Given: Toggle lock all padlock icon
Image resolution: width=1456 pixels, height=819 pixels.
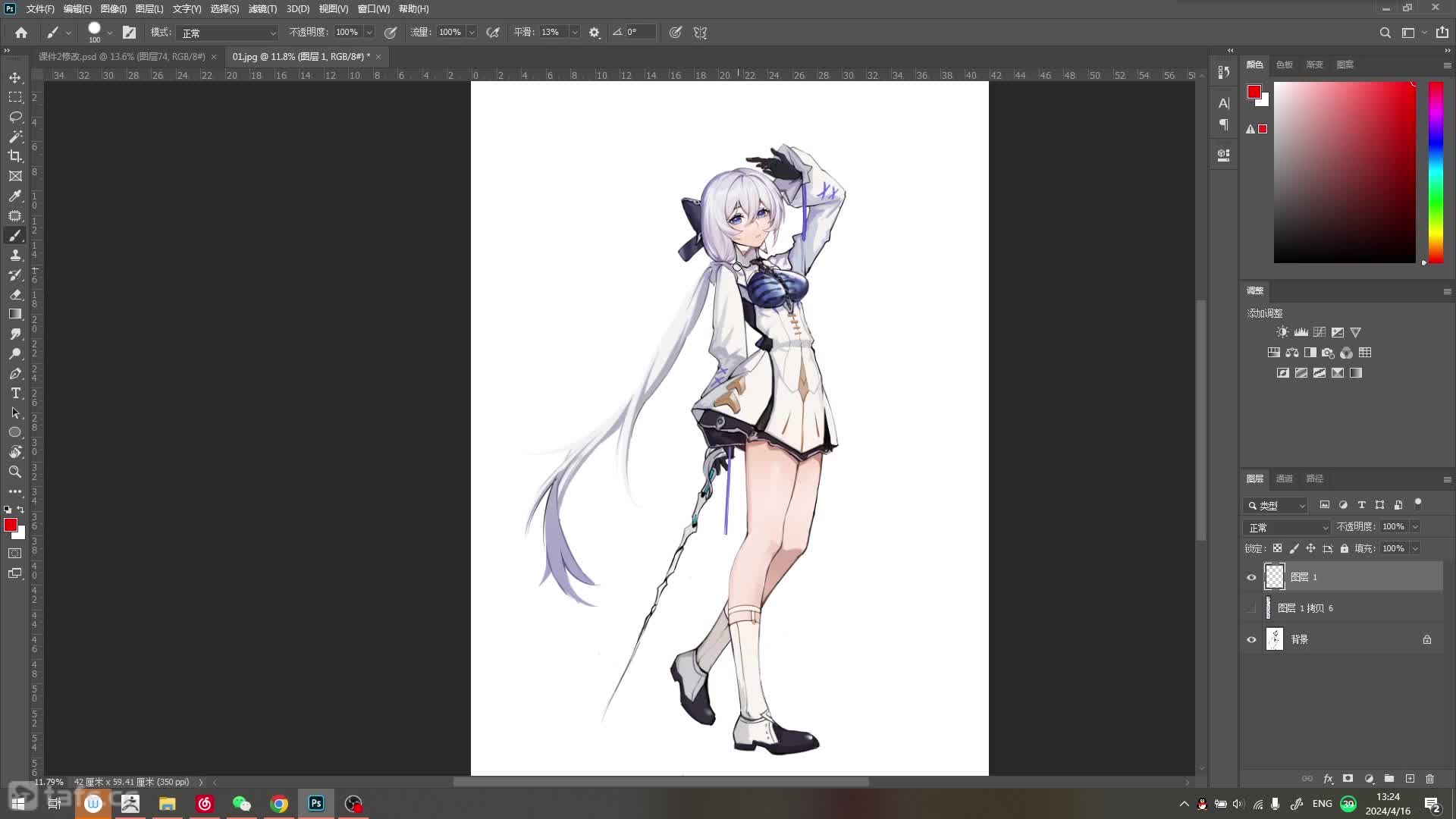Looking at the screenshot, I should coord(1345,548).
